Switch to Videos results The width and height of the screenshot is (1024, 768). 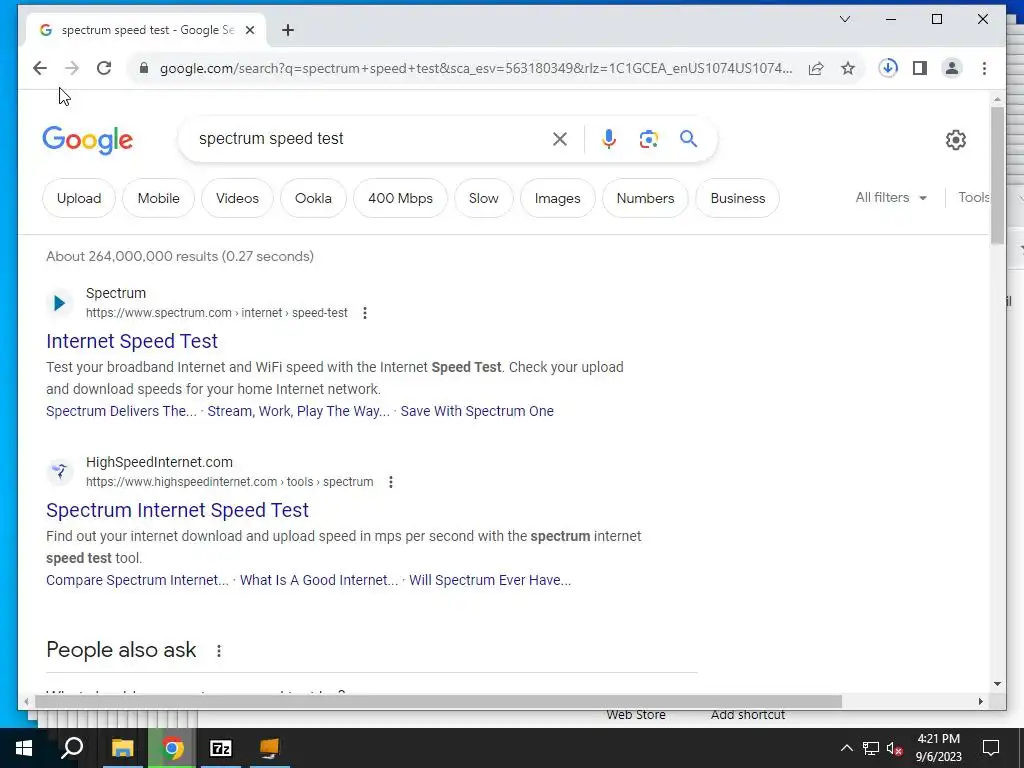point(237,199)
